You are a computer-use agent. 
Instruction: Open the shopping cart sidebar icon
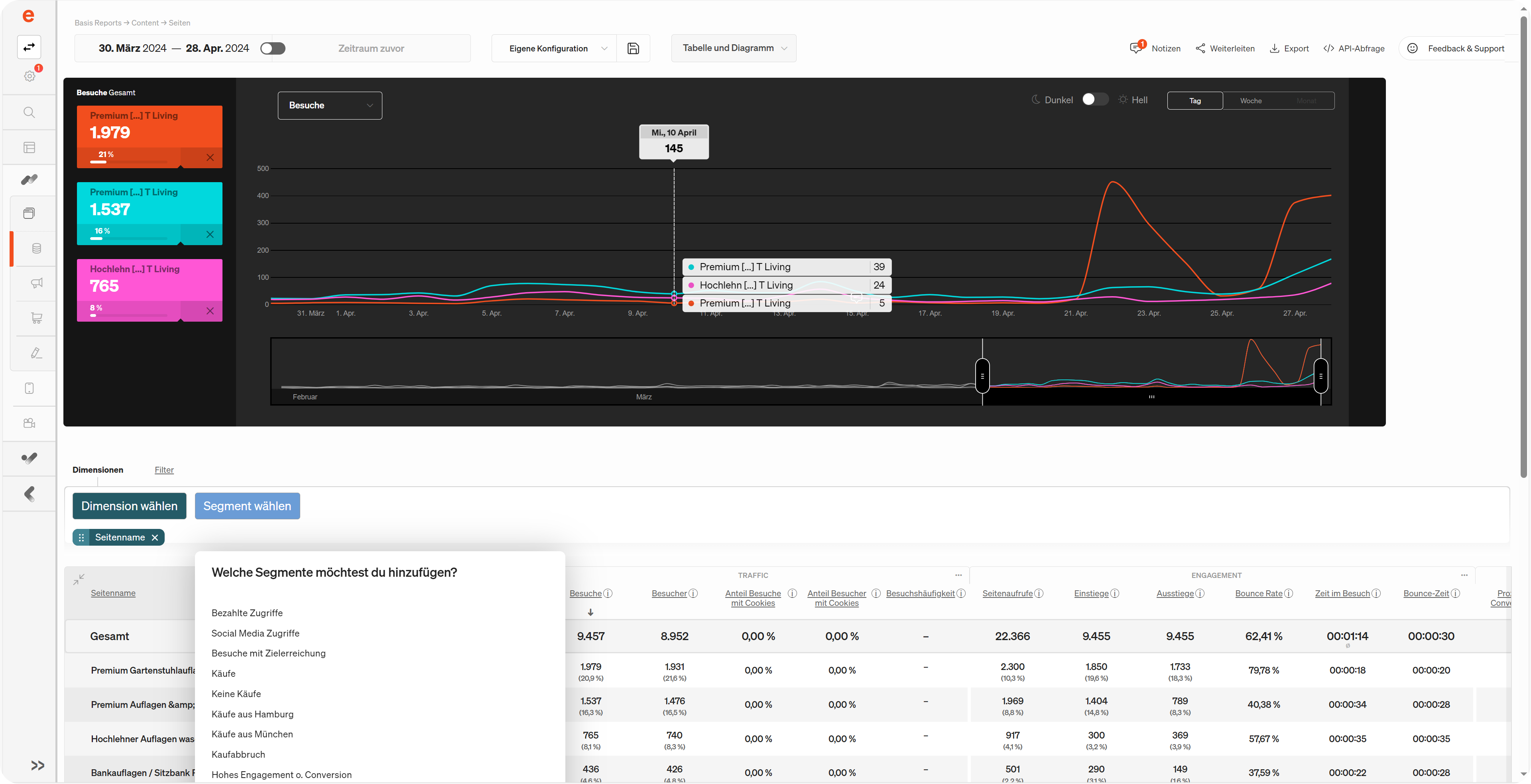(x=36, y=318)
